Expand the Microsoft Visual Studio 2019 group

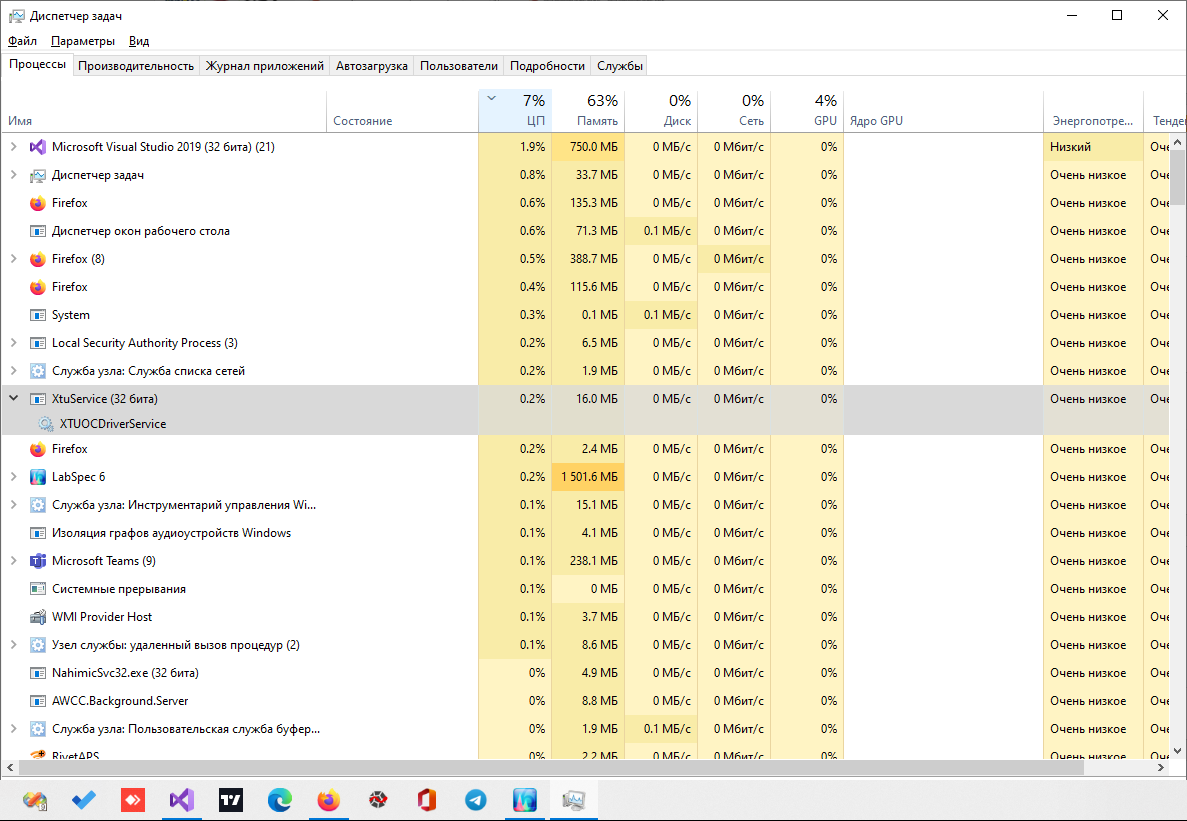tap(13, 147)
